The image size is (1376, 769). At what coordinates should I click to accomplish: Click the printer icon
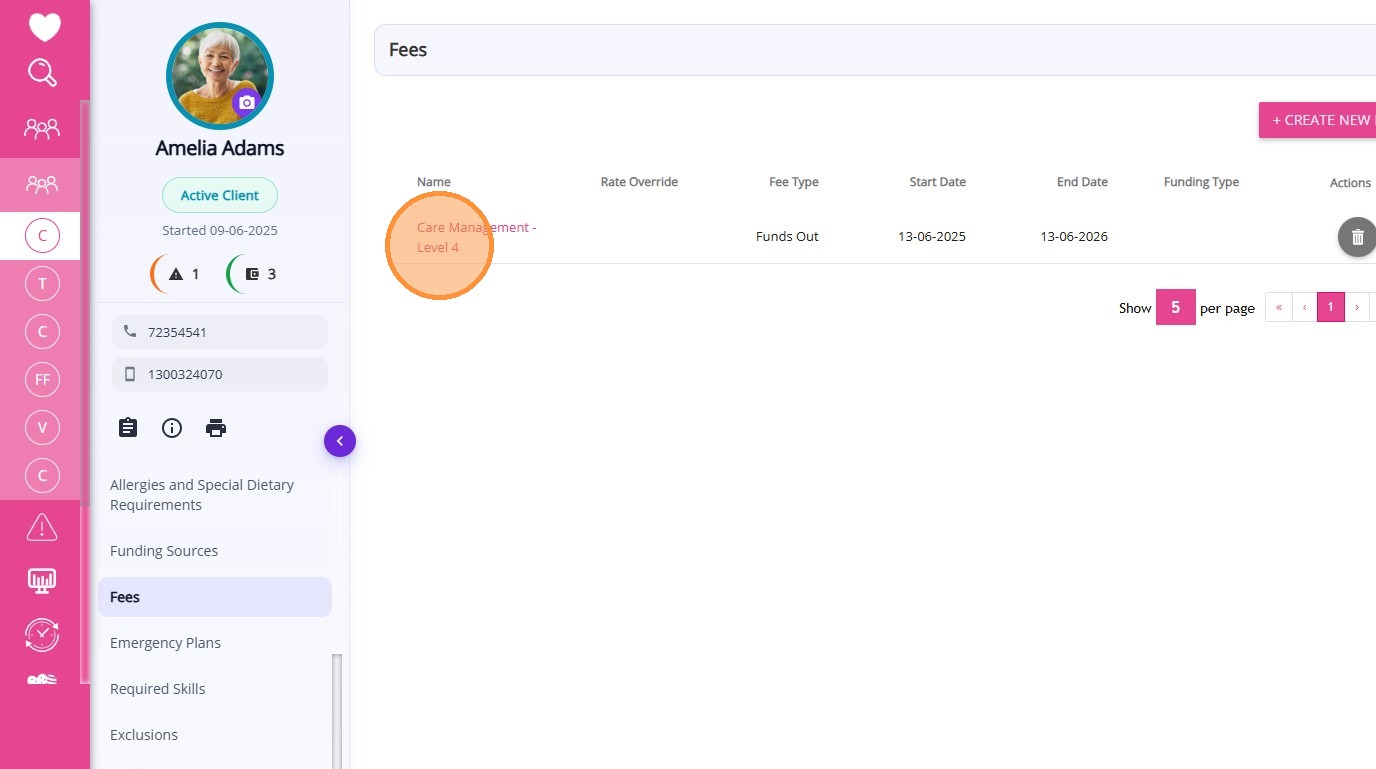point(216,428)
